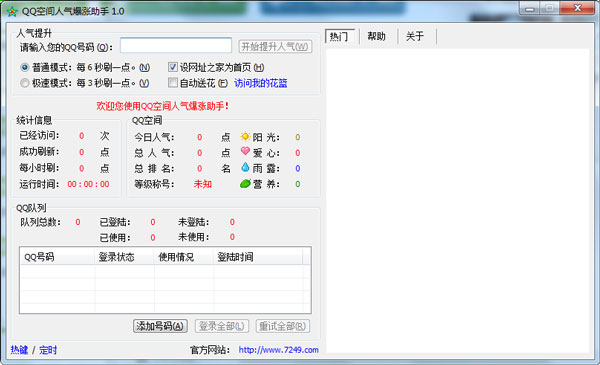Image resolution: width=600 pixels, height=365 pixels.
Task: Minimize the window
Action: 530,8
